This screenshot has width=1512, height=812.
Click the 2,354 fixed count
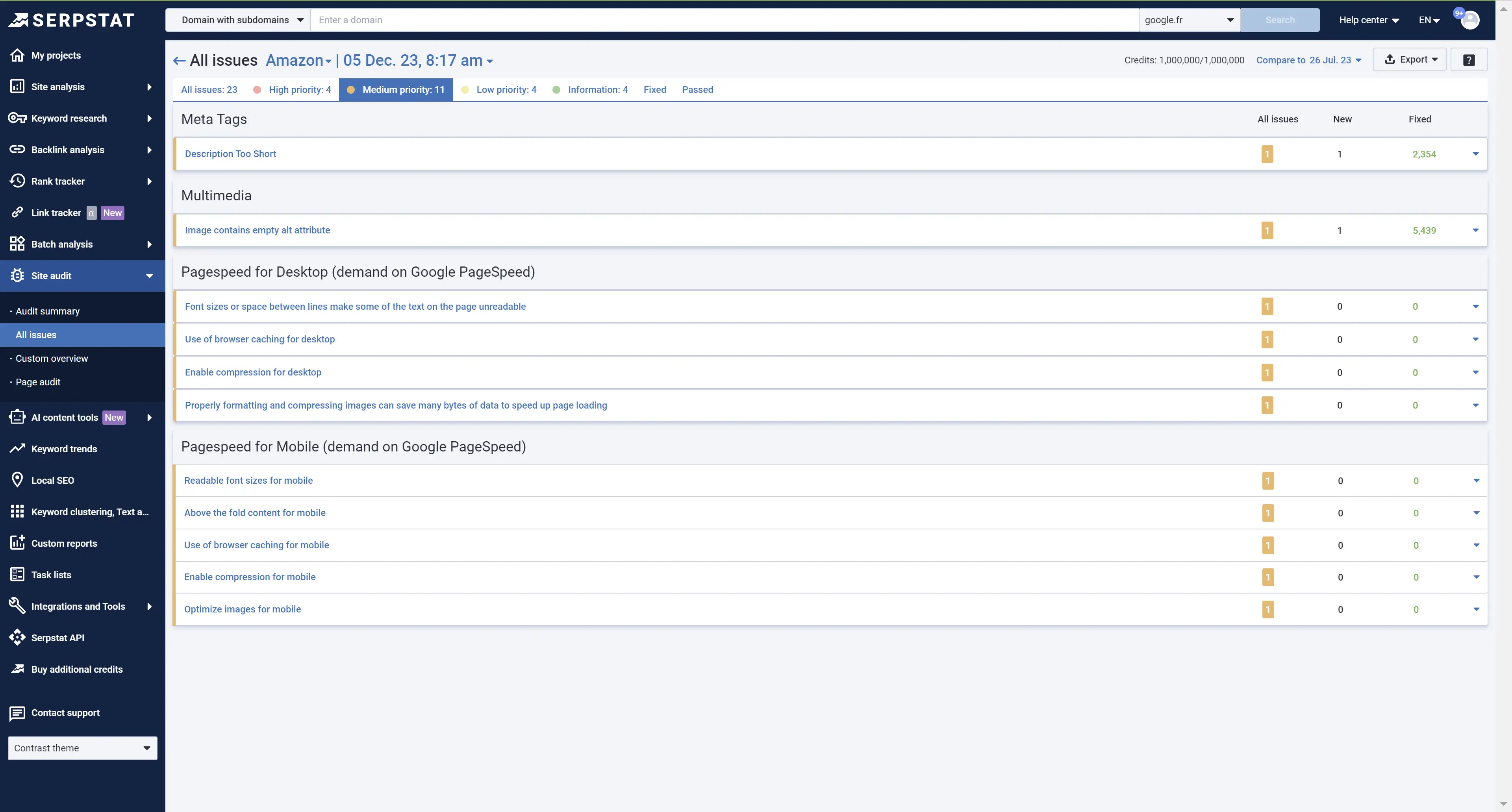point(1424,154)
